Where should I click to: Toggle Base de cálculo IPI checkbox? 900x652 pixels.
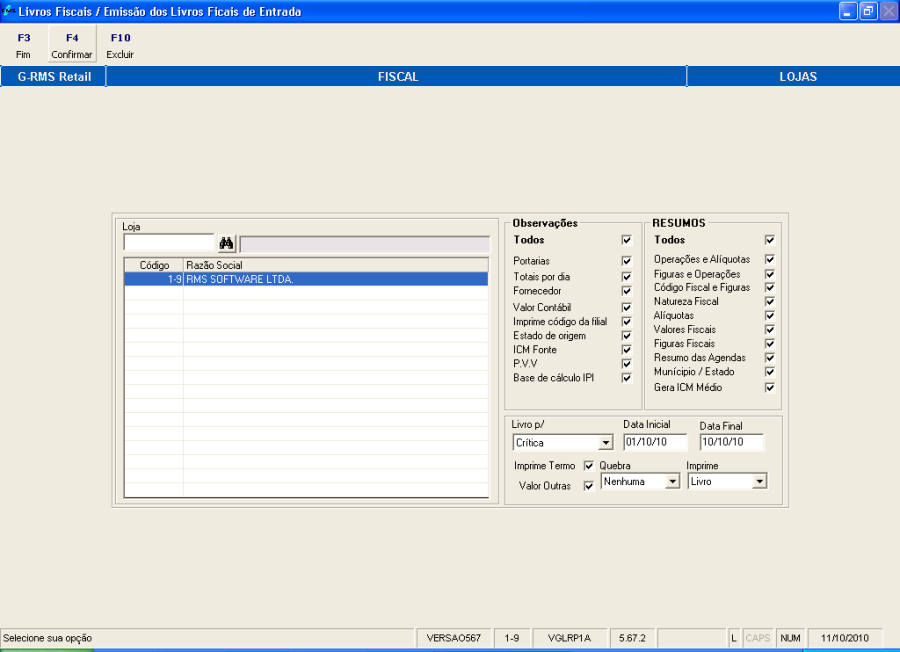(626, 378)
